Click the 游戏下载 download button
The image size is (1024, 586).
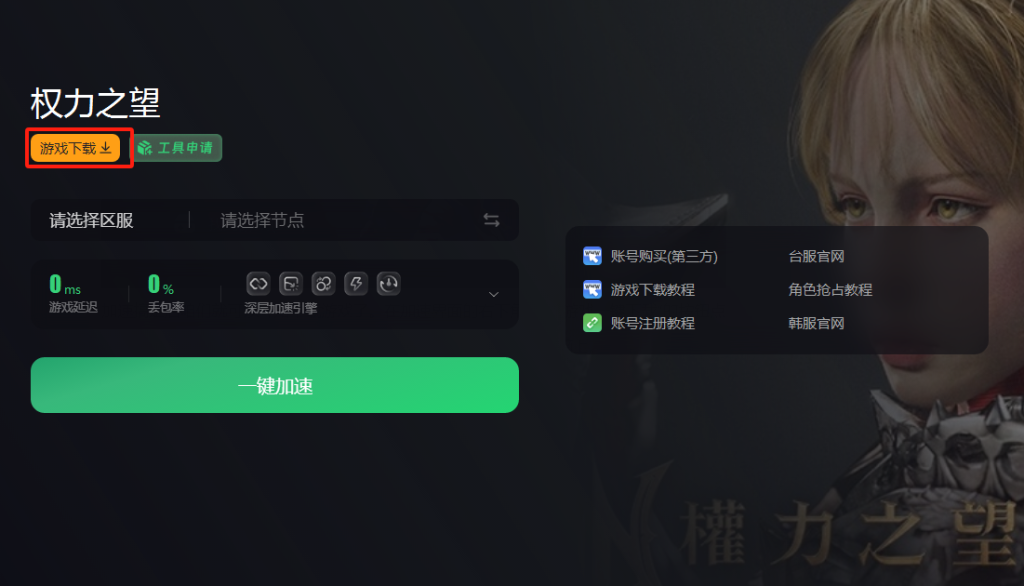pyautogui.click(x=75, y=148)
